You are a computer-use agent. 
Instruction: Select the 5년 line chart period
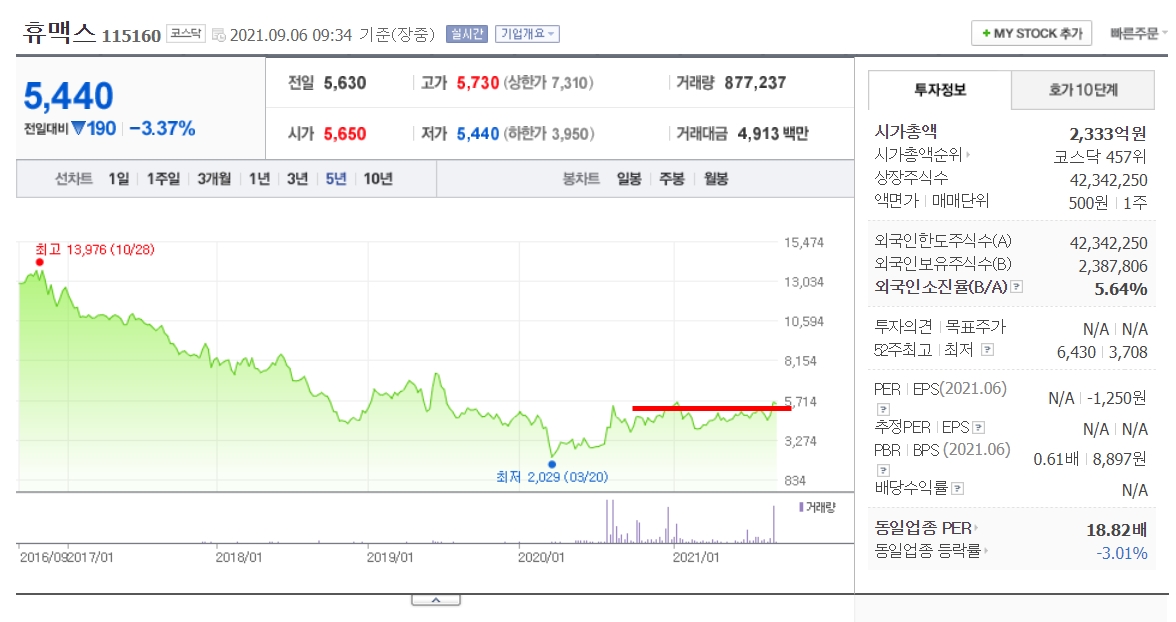click(336, 179)
